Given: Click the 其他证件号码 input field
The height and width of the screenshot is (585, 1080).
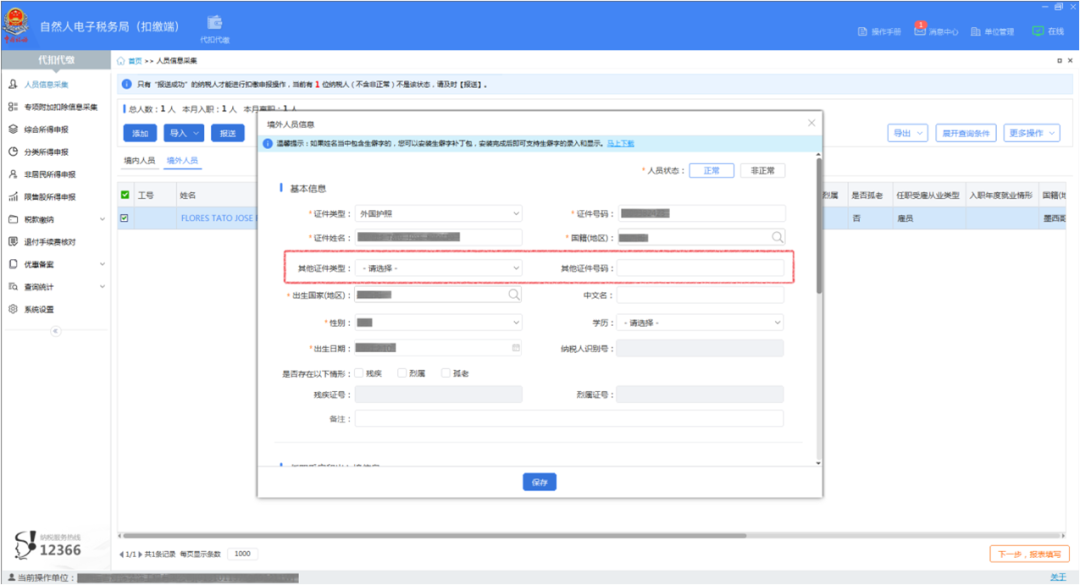Looking at the screenshot, I should (700, 268).
